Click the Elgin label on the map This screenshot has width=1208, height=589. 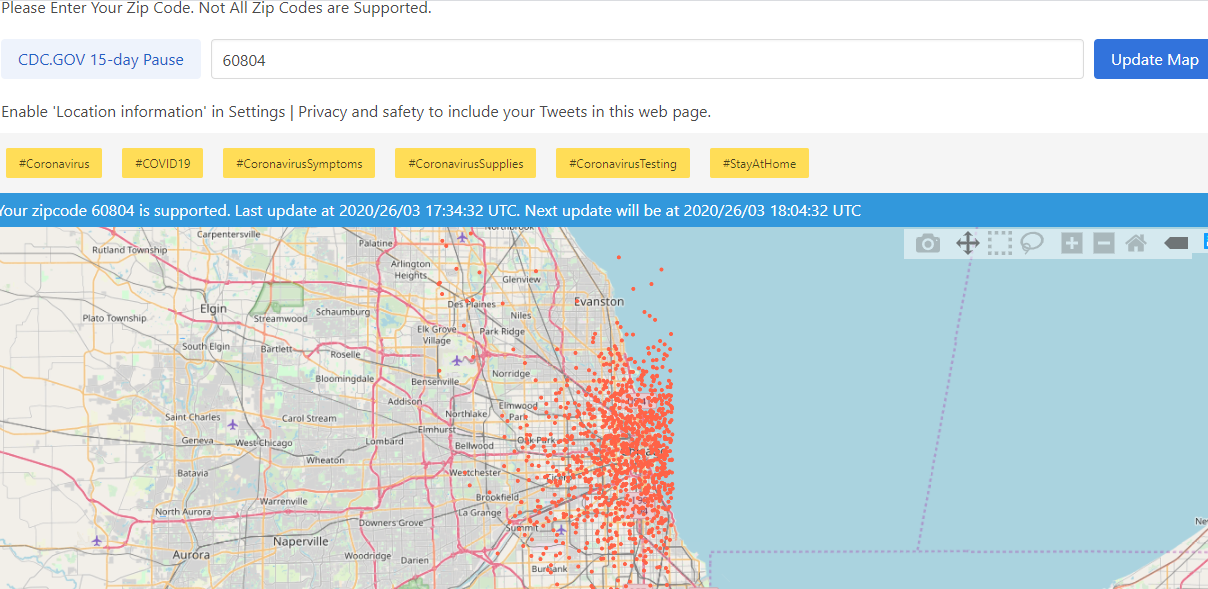pyautogui.click(x=213, y=309)
